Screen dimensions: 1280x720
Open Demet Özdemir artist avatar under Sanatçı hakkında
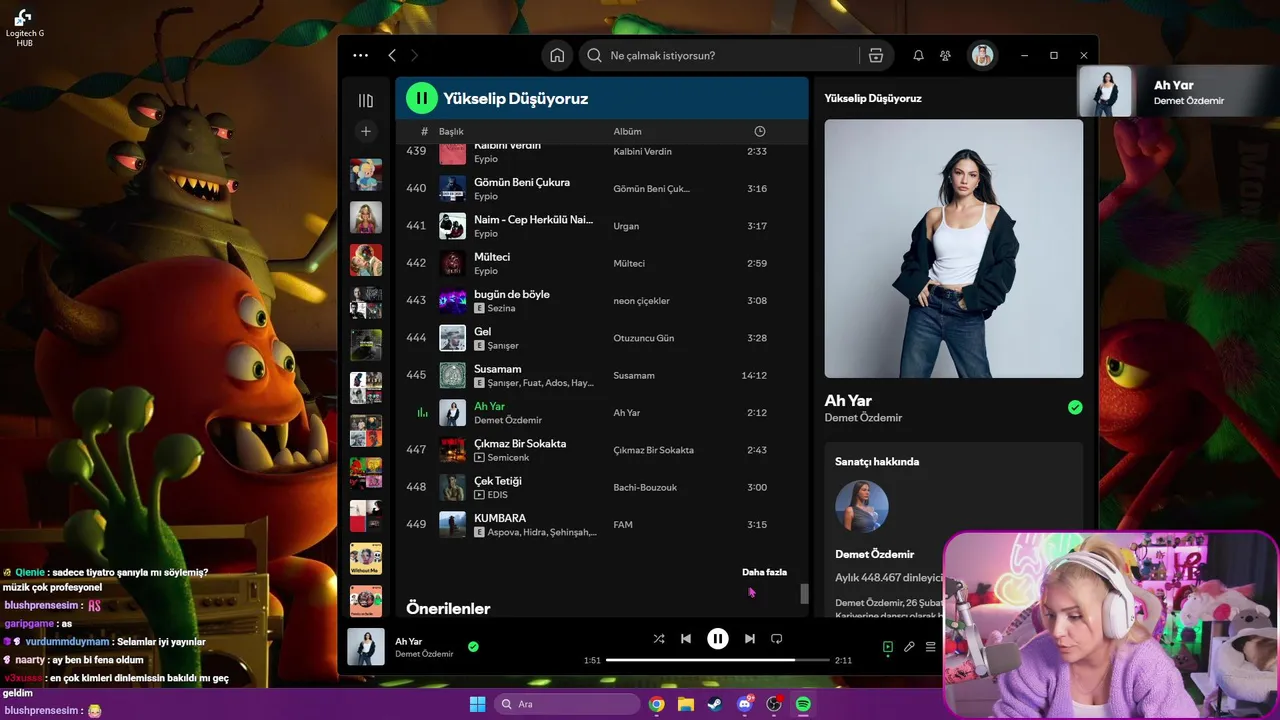click(862, 506)
